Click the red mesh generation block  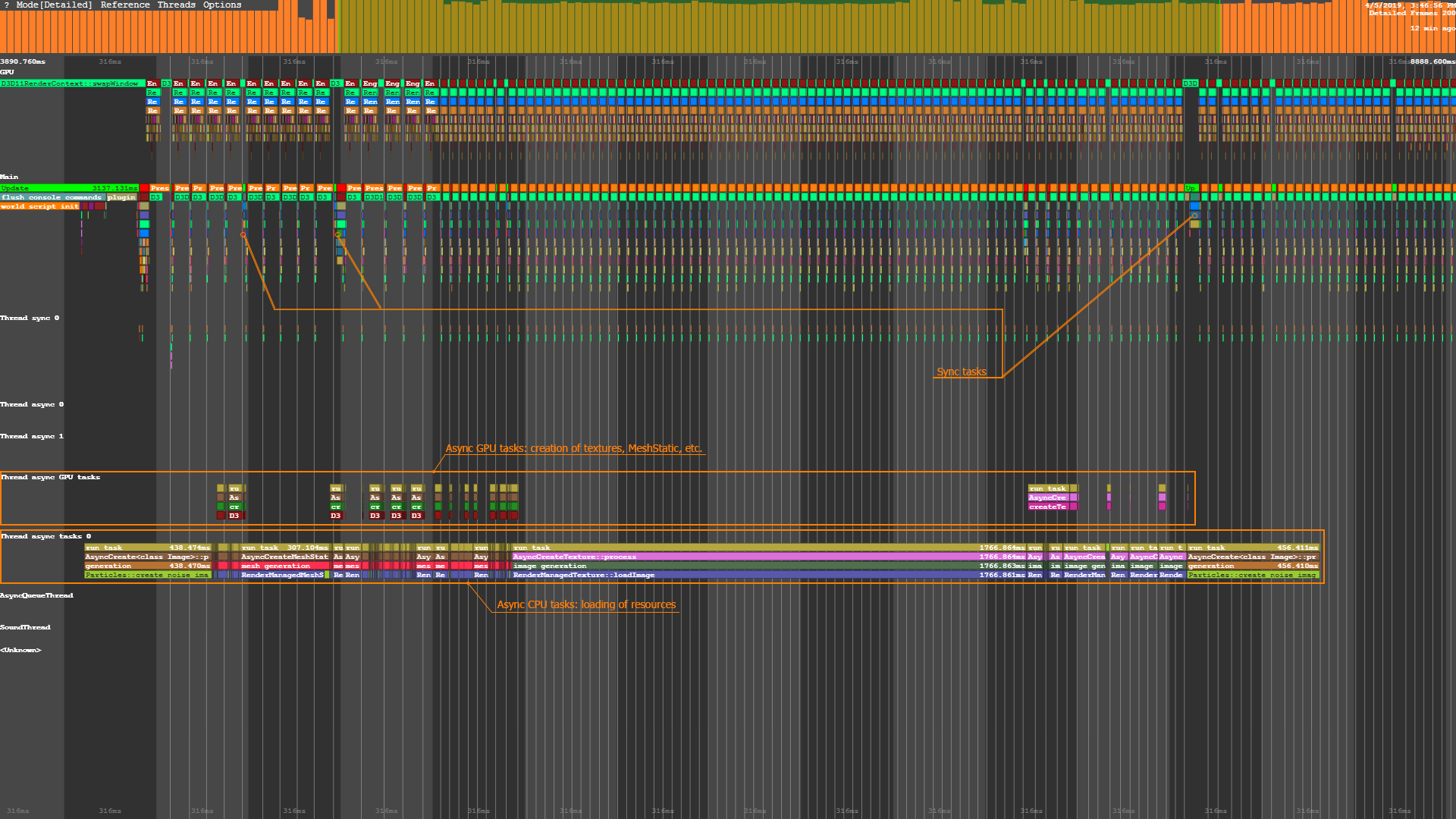coord(284,566)
